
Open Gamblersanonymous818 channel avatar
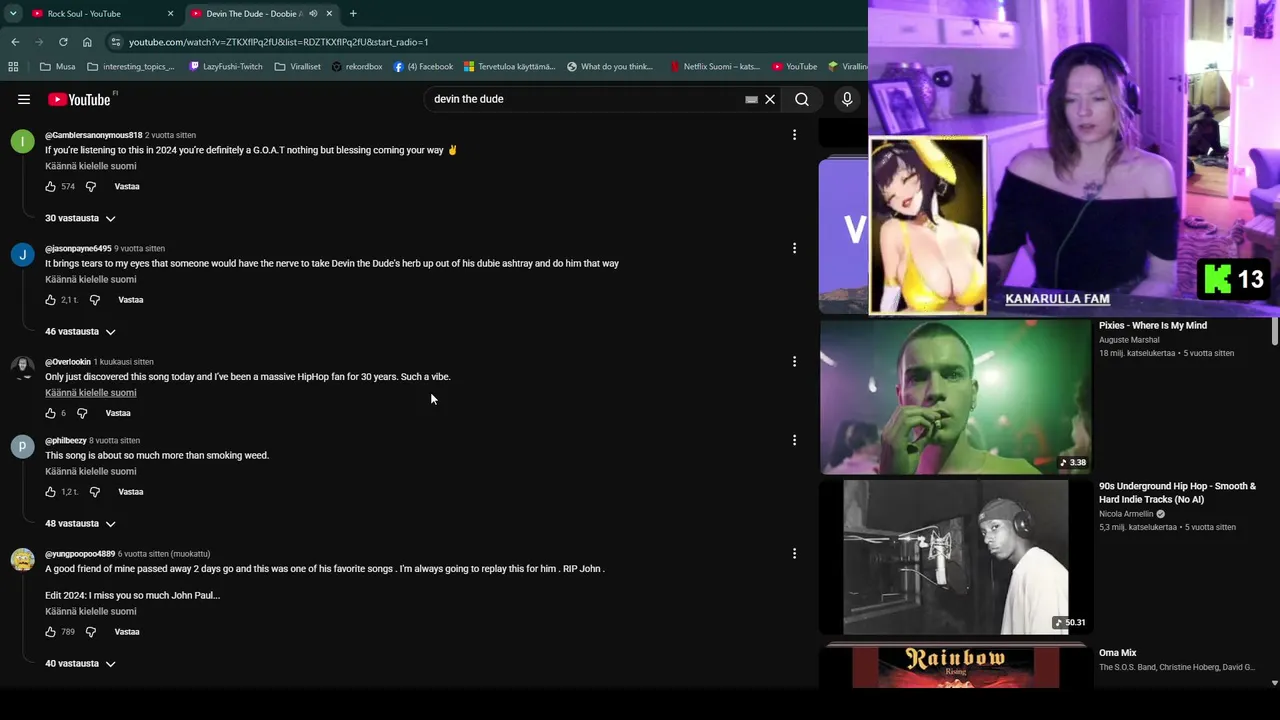(x=22, y=141)
